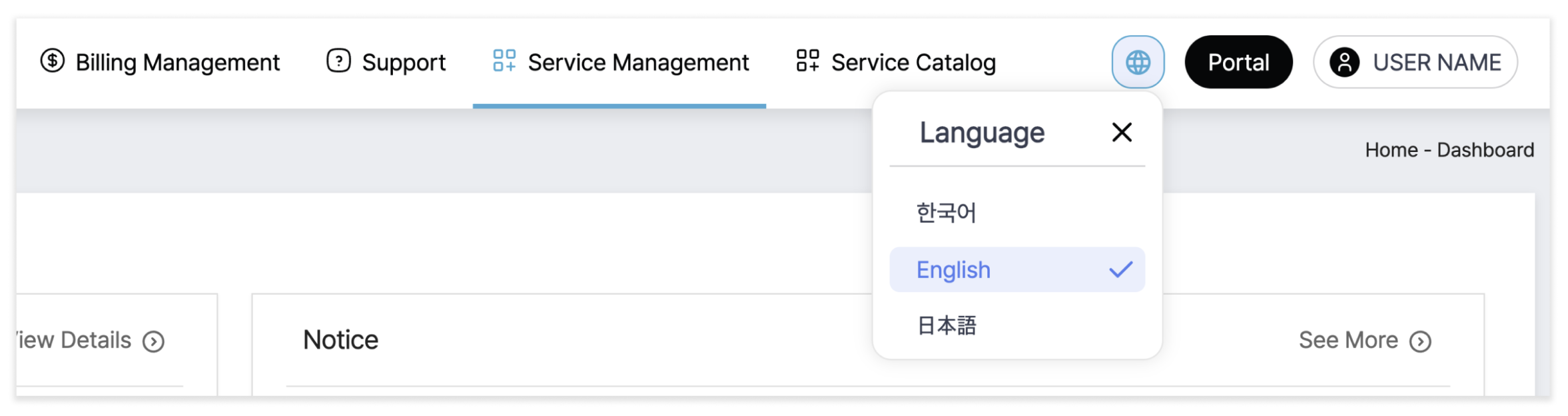1568x416 pixels.
Task: Click the Billing Management dollar icon
Action: point(52,61)
